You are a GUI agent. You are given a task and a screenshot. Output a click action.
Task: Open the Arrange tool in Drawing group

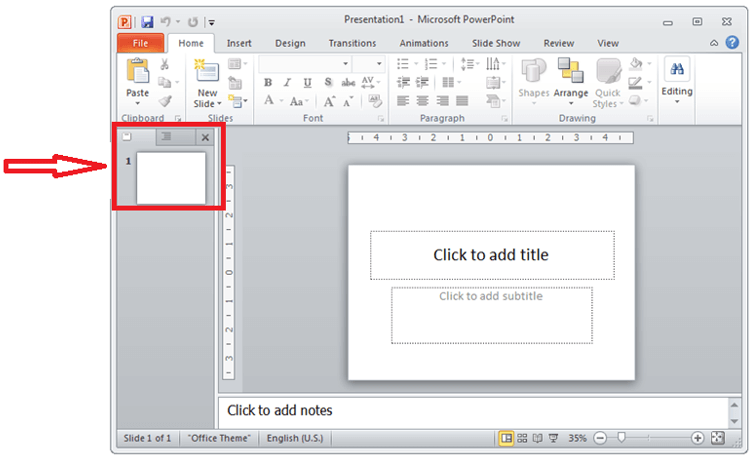[571, 79]
